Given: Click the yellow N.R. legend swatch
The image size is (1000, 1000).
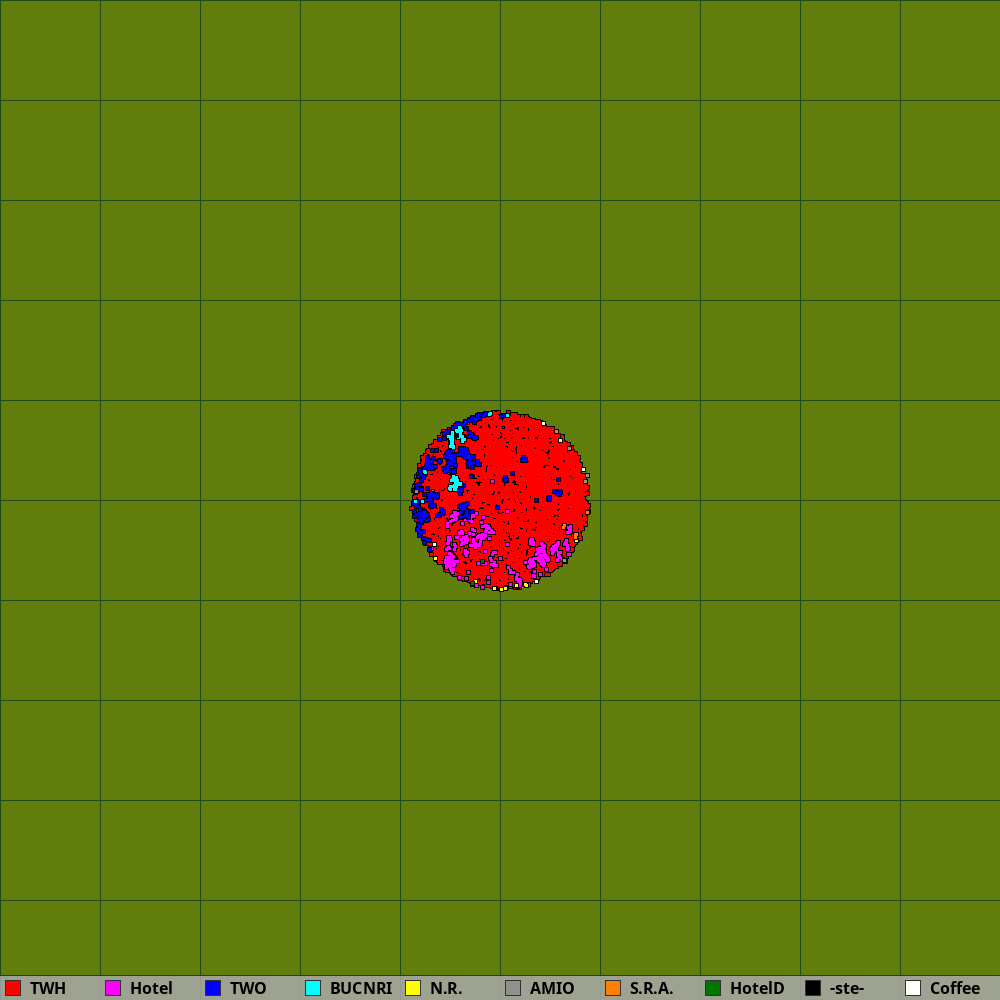Looking at the screenshot, I should coord(413,988).
